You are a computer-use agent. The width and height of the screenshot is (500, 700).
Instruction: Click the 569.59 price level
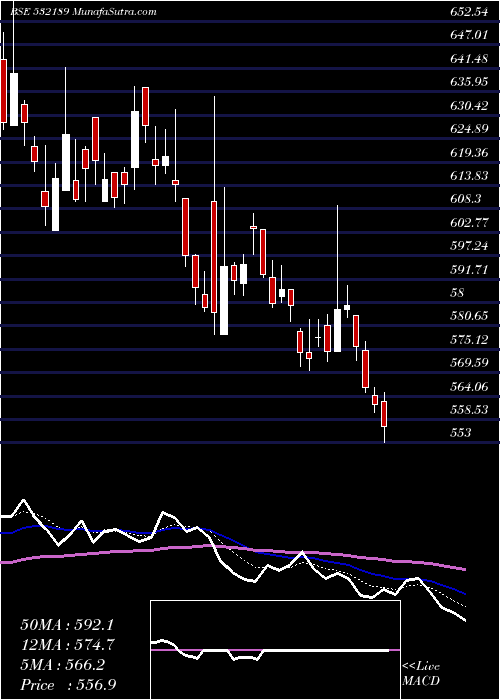469,362
